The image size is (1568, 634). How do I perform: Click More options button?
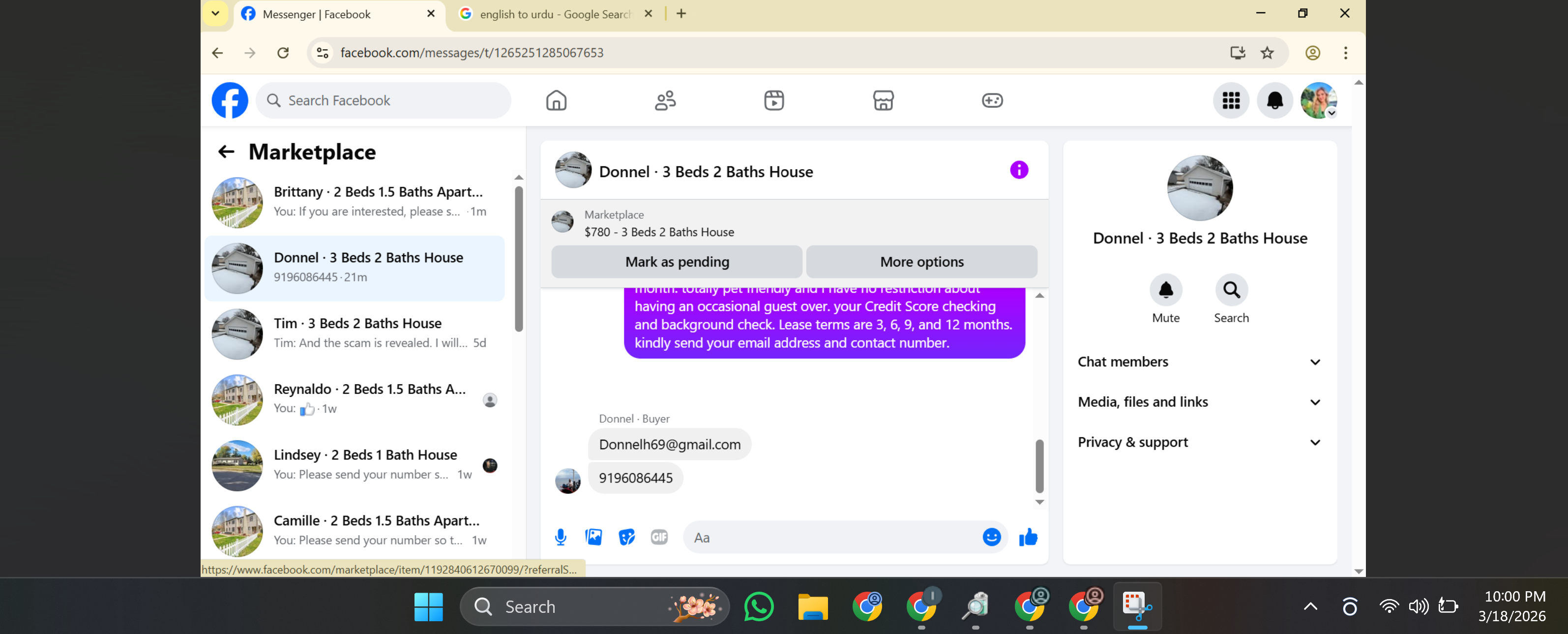pos(921,262)
